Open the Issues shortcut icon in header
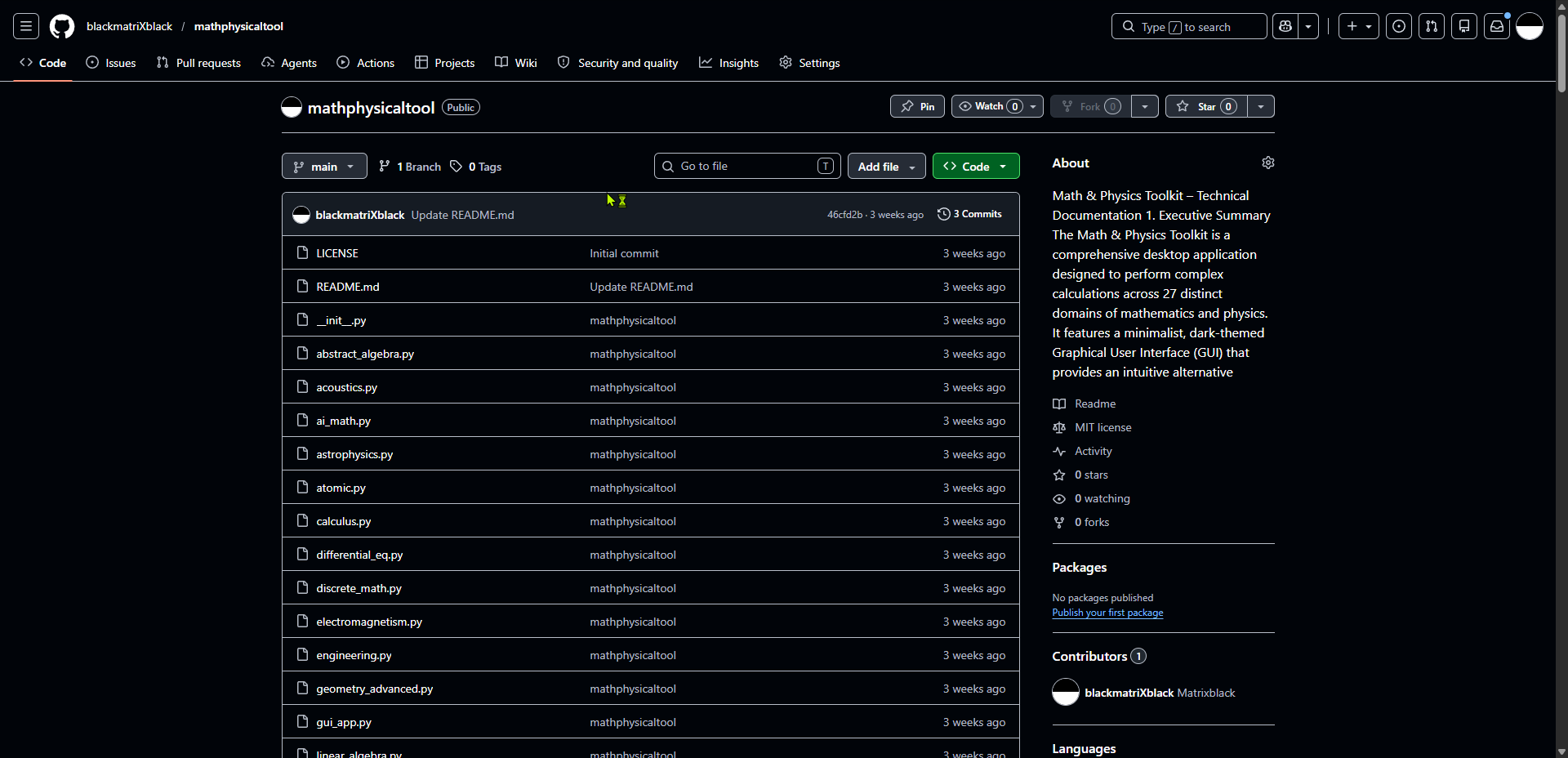Viewport: 1568px width, 758px height. (x=1399, y=26)
